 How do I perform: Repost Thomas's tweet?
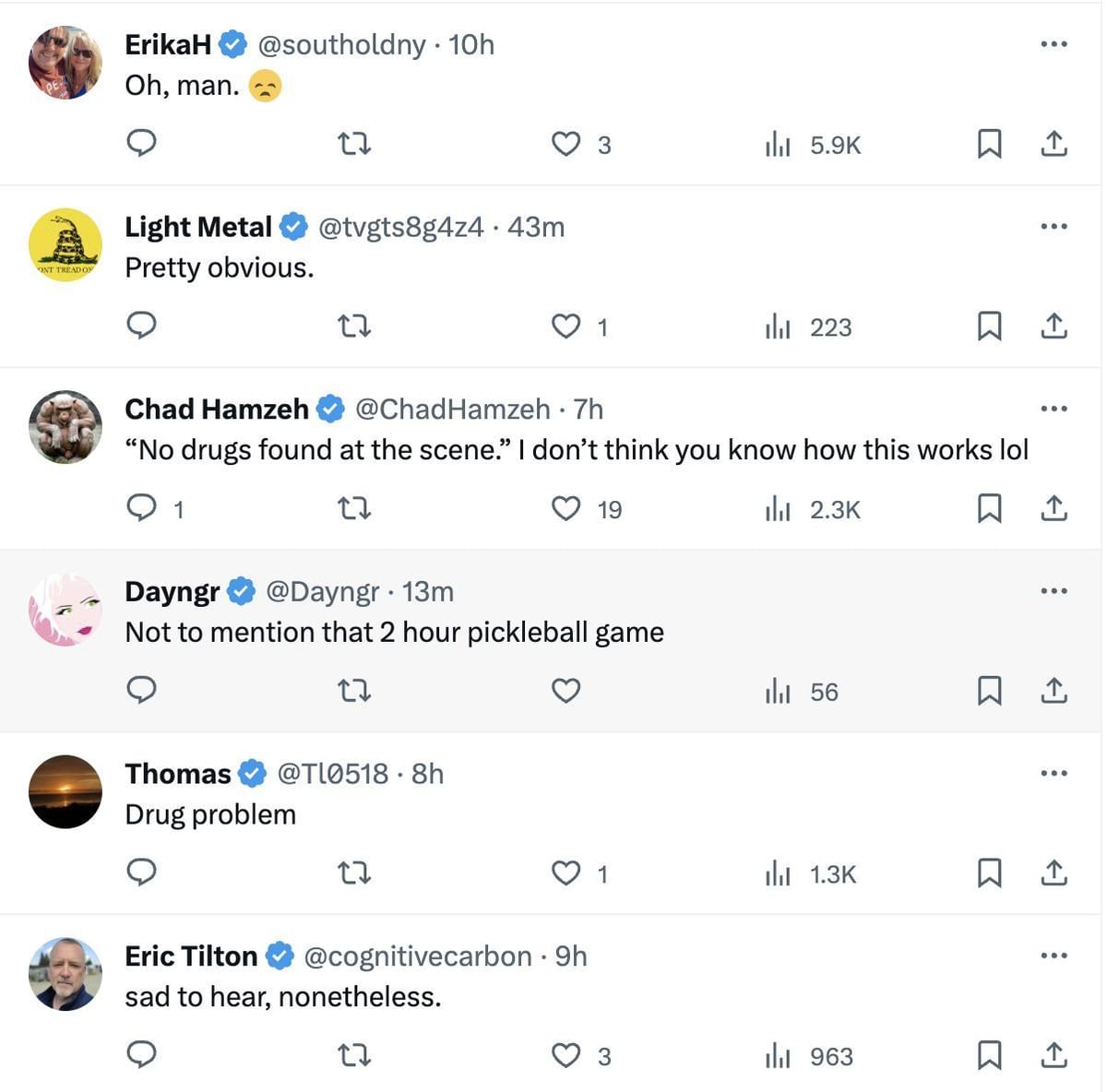coord(354,872)
